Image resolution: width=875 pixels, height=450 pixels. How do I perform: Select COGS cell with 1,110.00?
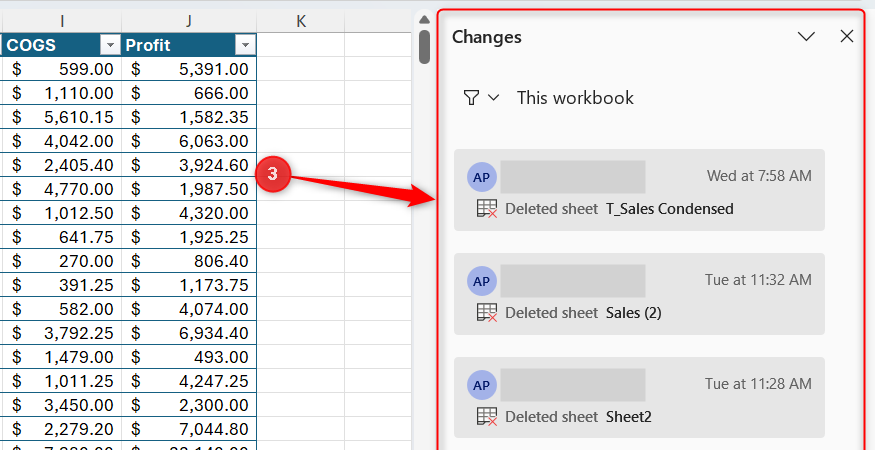tap(61, 93)
